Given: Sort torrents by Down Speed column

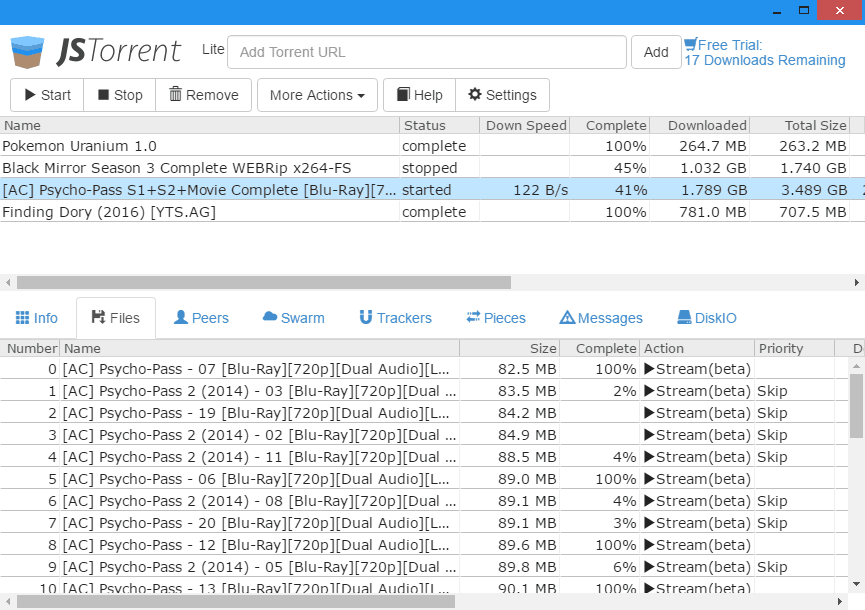Looking at the screenshot, I should click(x=525, y=125).
